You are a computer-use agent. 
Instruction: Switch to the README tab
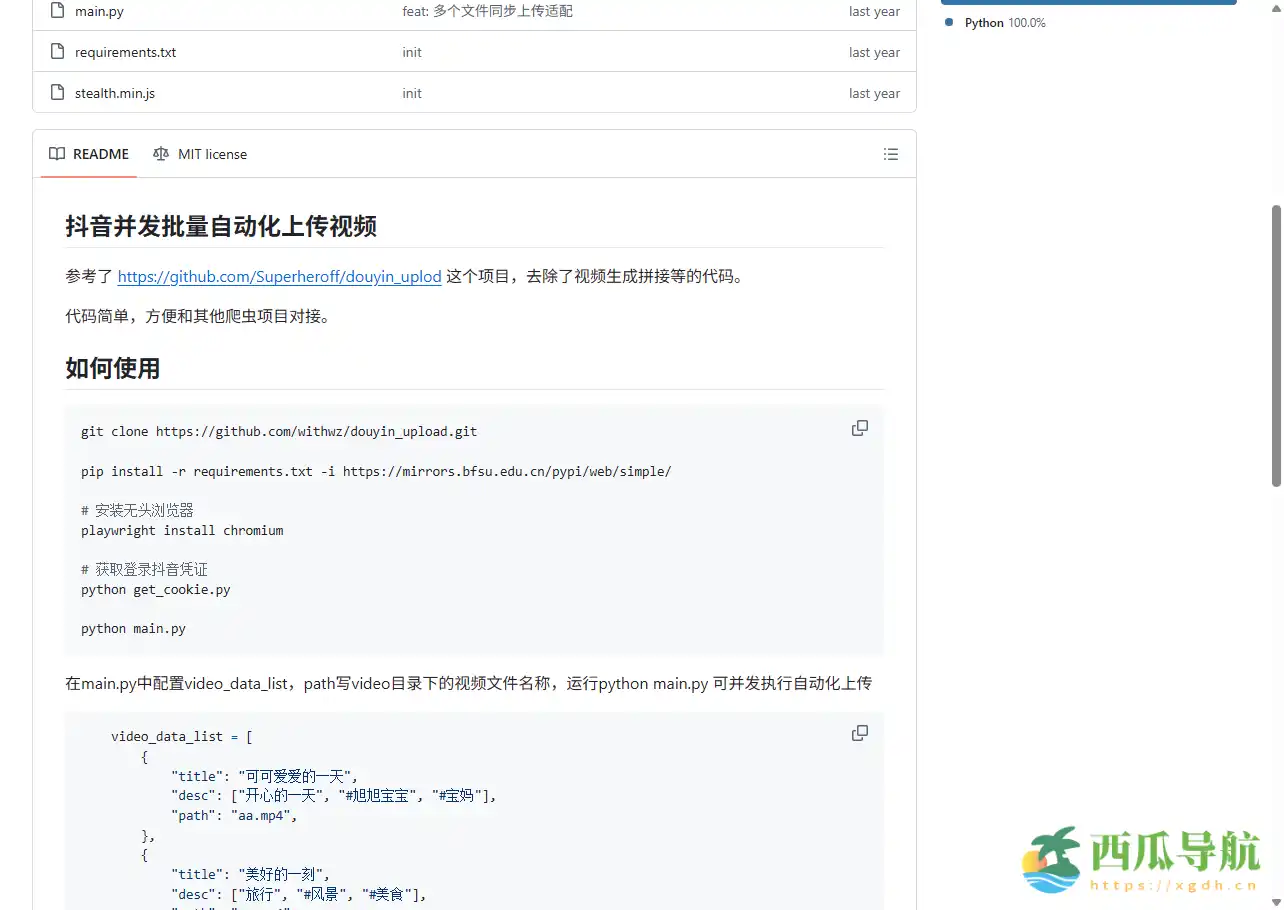click(100, 153)
